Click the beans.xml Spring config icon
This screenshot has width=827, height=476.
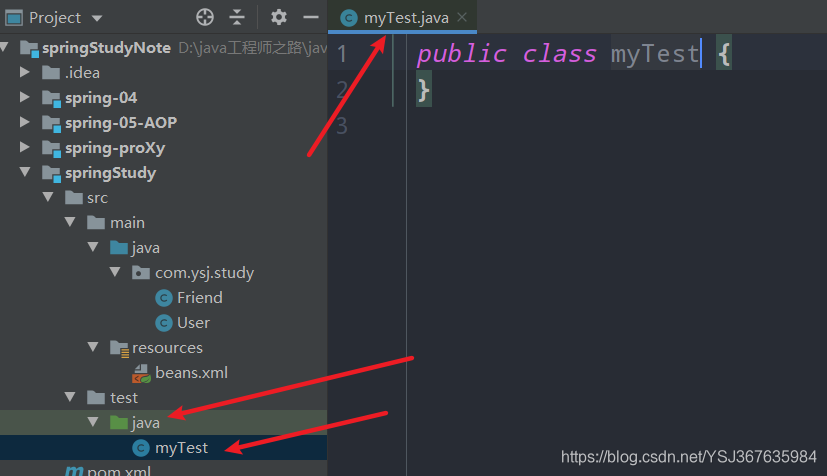141,373
